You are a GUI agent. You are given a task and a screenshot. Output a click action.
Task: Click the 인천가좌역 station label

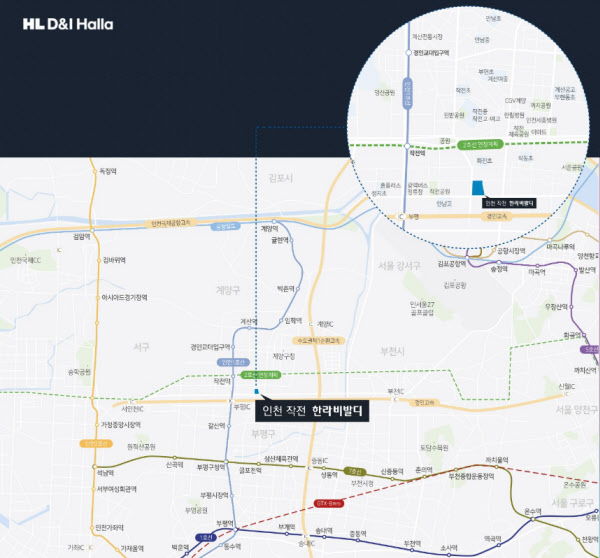coord(109,527)
